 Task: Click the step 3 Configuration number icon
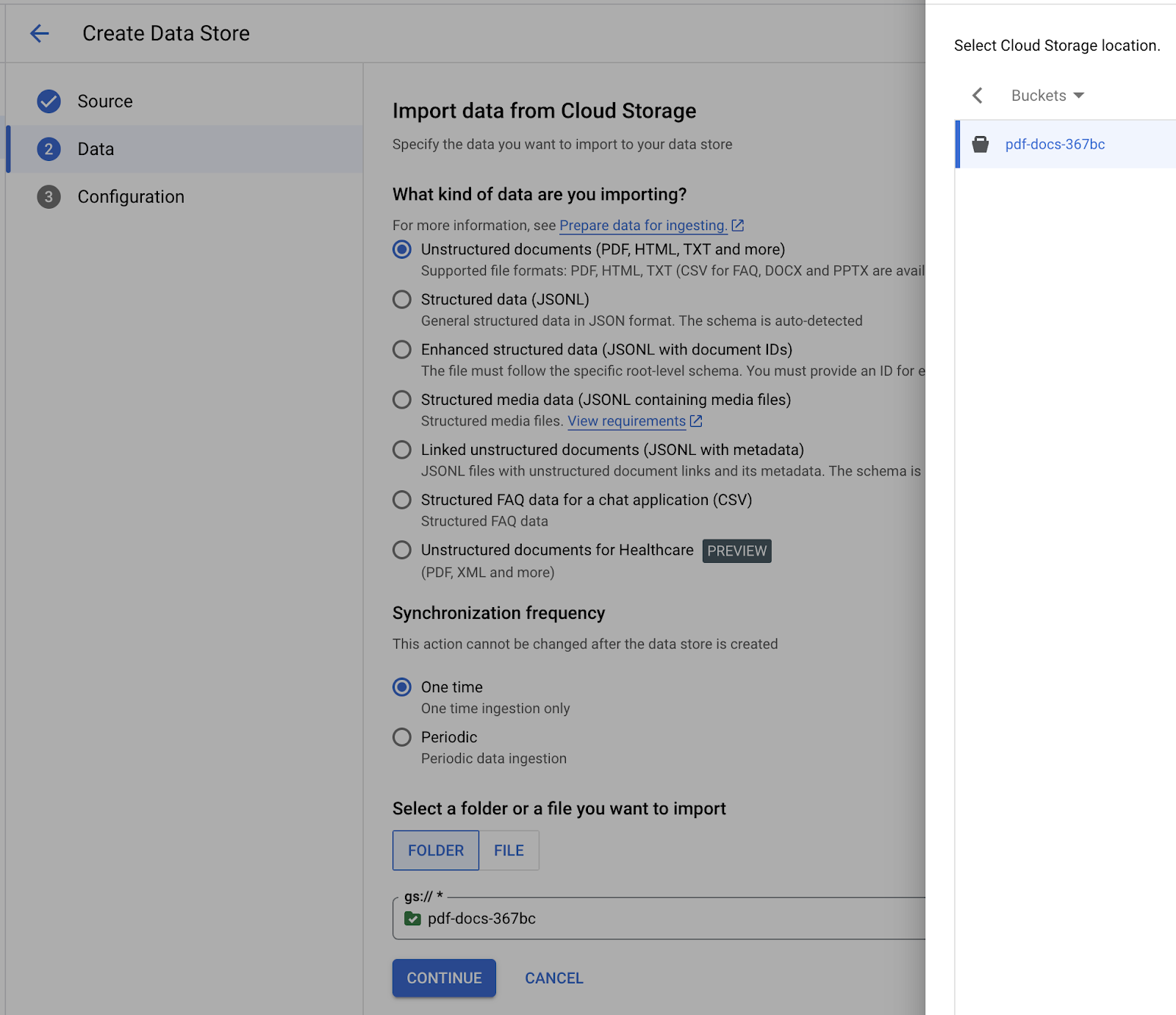pos(49,197)
